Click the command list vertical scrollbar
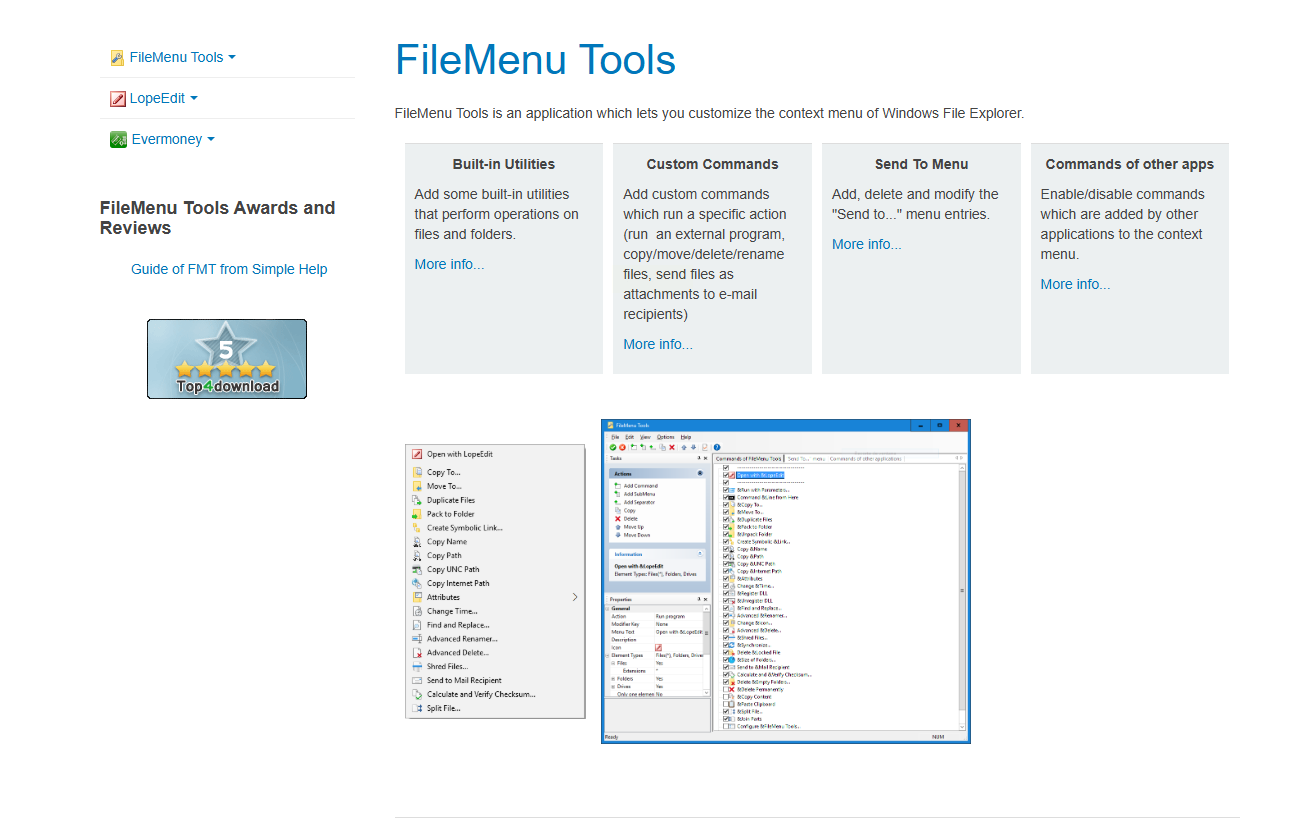 [962, 590]
